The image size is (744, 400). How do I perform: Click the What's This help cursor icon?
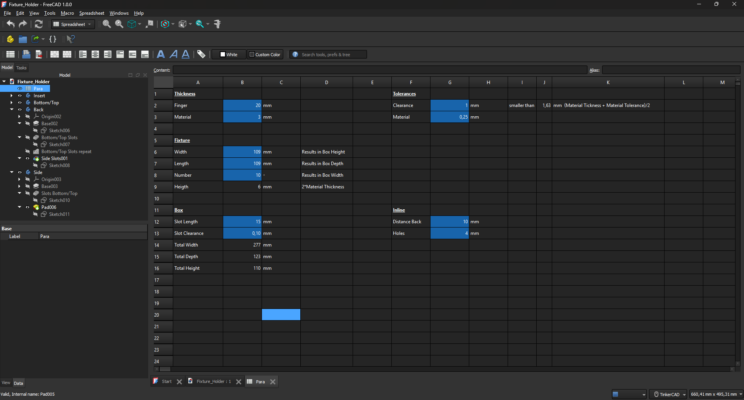click(x=70, y=39)
